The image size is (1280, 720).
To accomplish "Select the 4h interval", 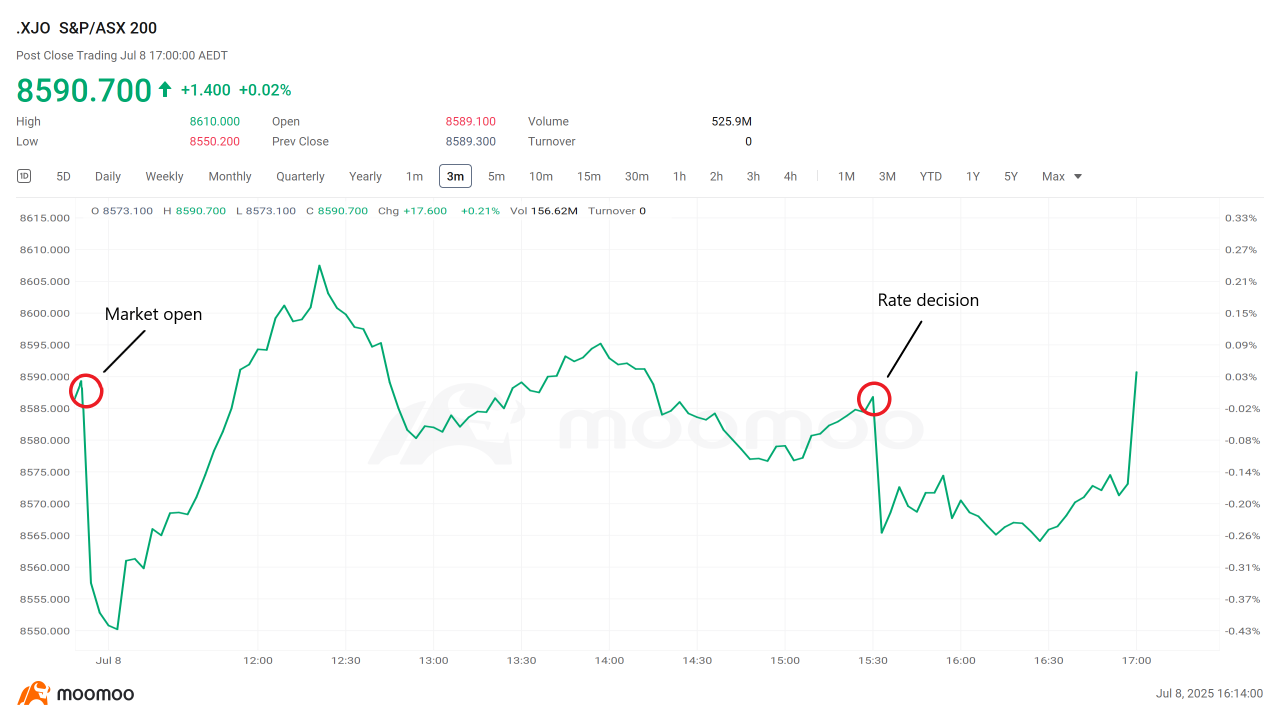I will coord(790,176).
